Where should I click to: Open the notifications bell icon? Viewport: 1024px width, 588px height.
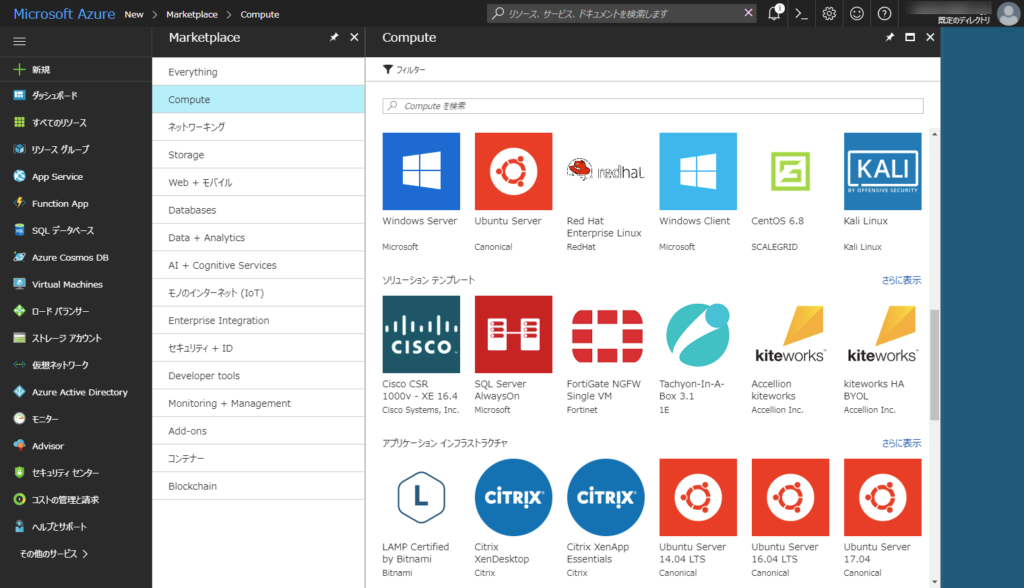775,13
